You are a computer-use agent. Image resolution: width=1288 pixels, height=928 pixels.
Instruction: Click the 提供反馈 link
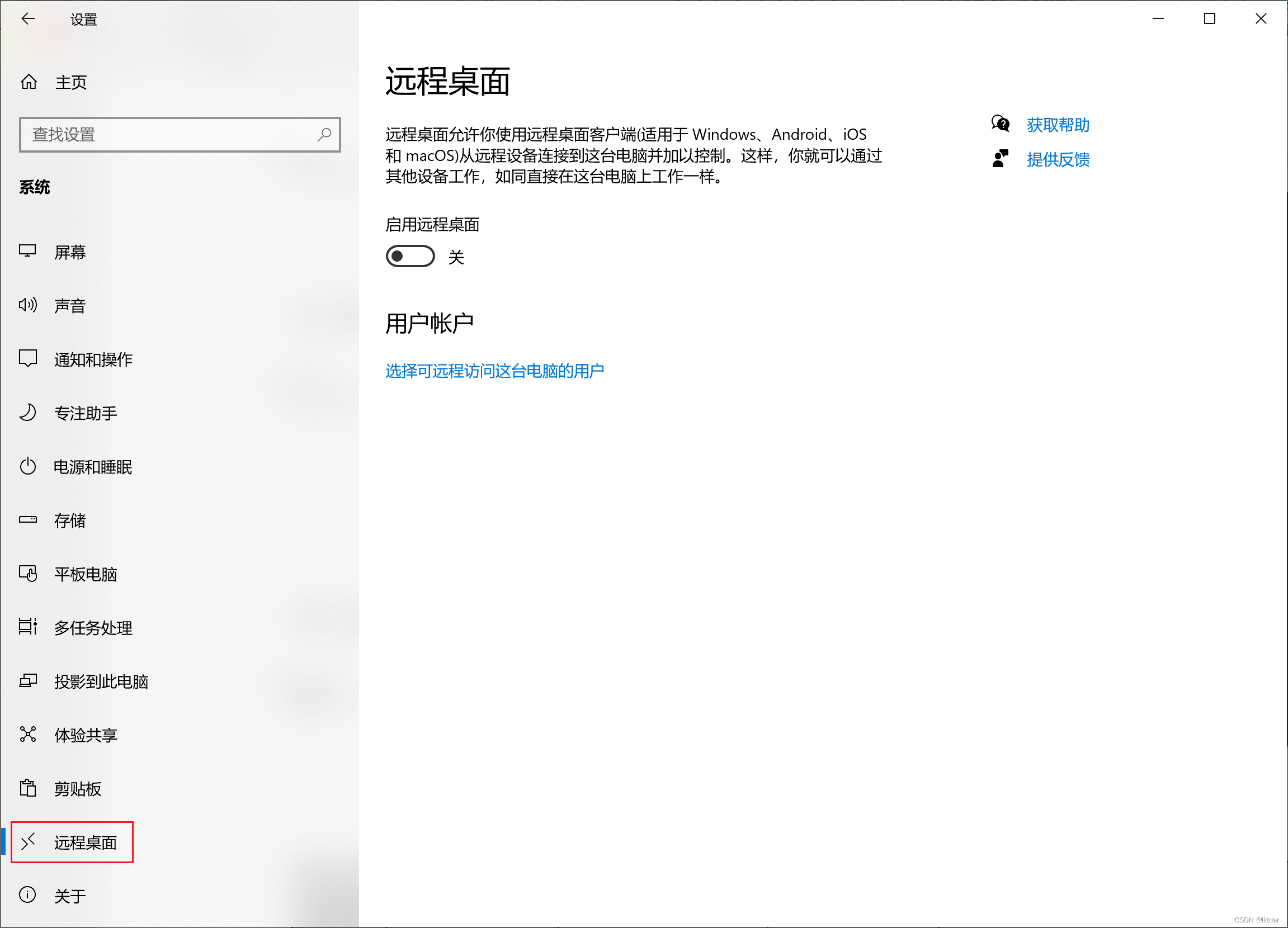tap(1058, 159)
